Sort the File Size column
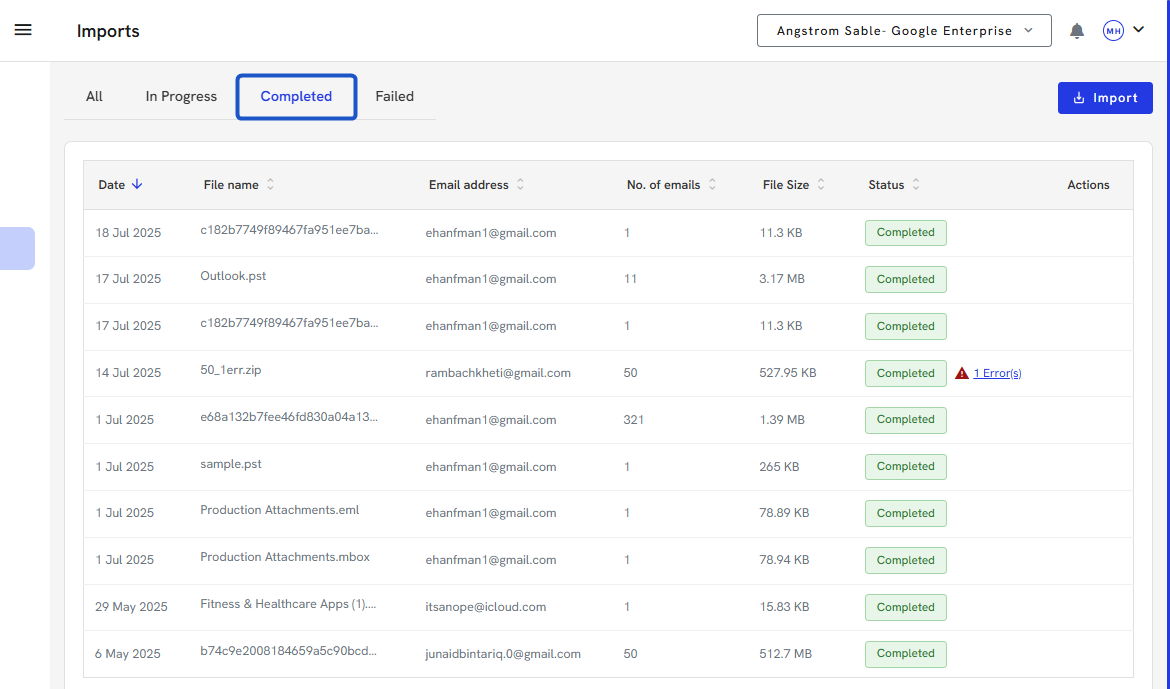Viewport: 1170px width, 689px height. (x=821, y=185)
